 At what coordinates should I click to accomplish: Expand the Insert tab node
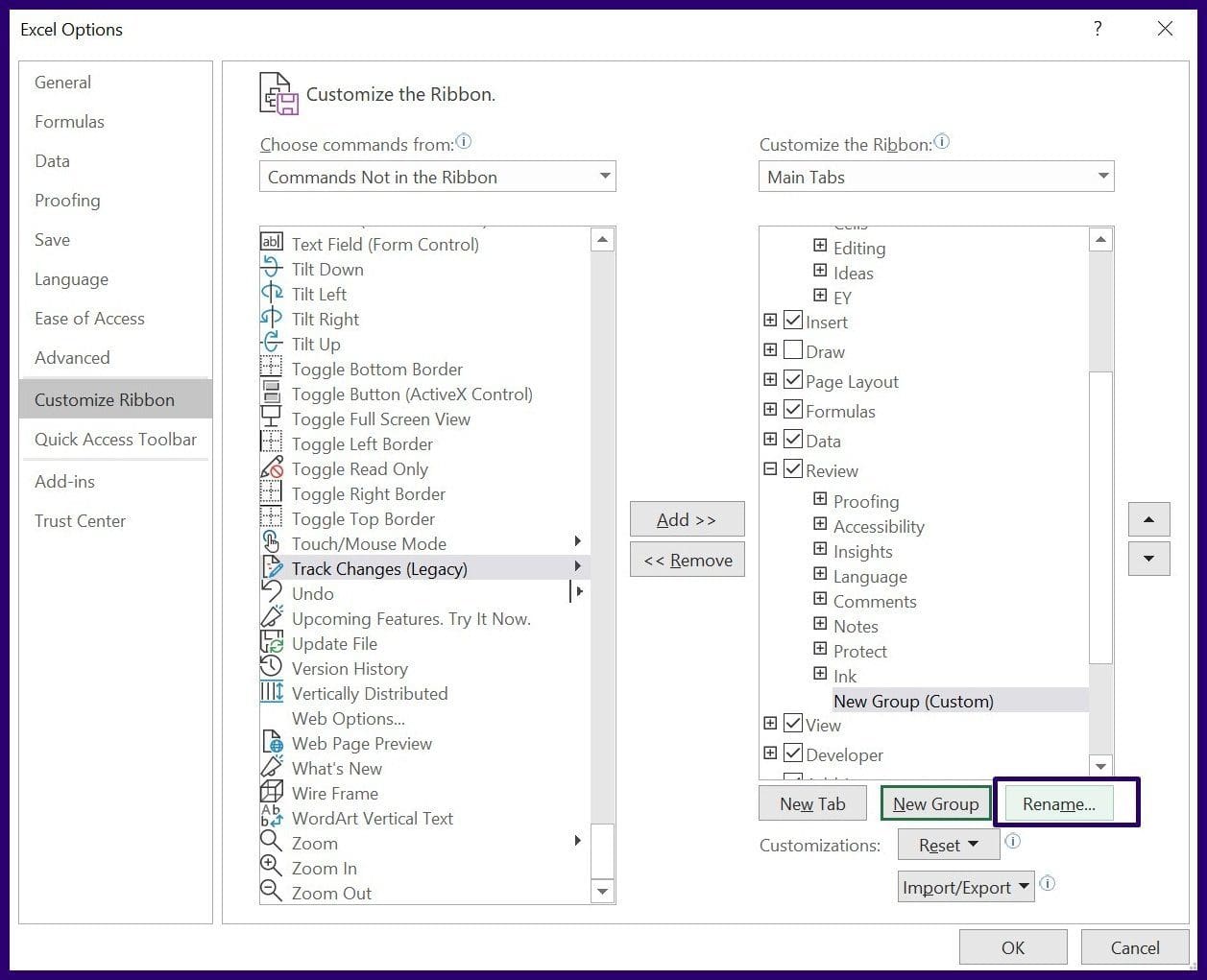click(770, 321)
